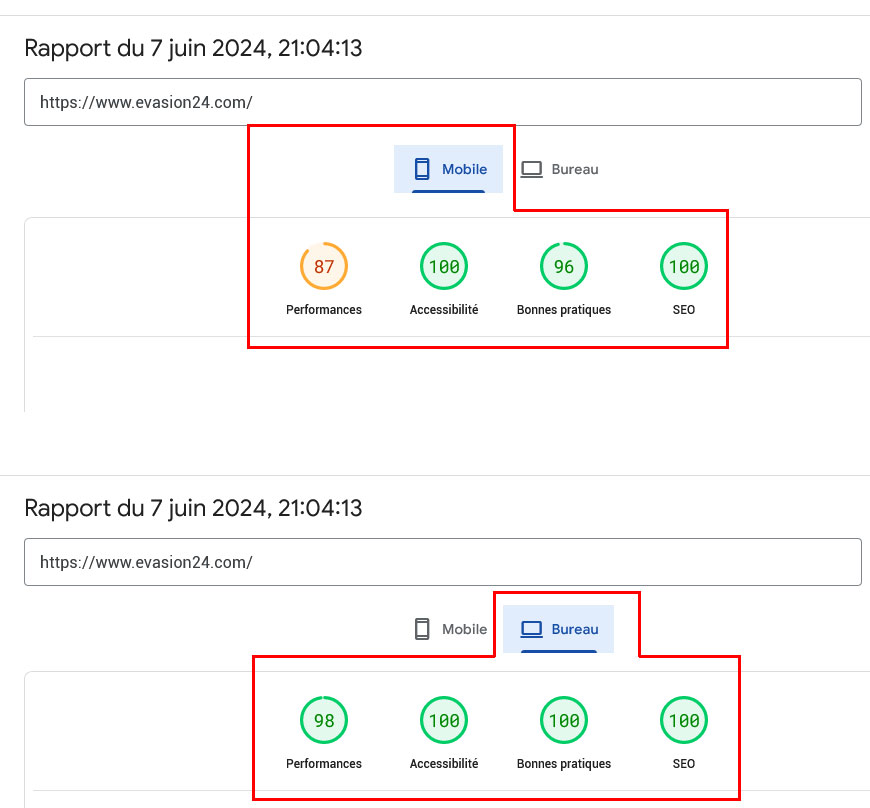Viewport: 870px width, 808px height.
Task: Click the SEO label in the mobile report
Action: 684,310
